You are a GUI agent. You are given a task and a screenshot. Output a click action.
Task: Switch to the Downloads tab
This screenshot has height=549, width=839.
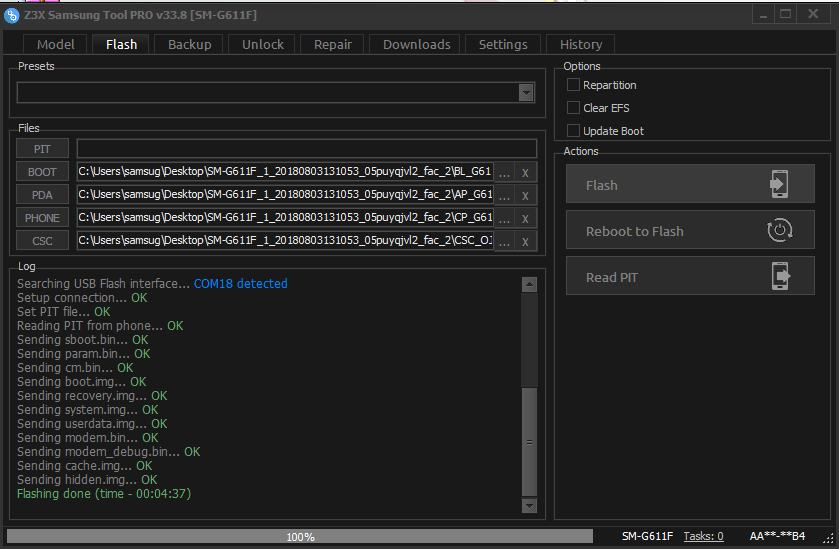point(416,44)
